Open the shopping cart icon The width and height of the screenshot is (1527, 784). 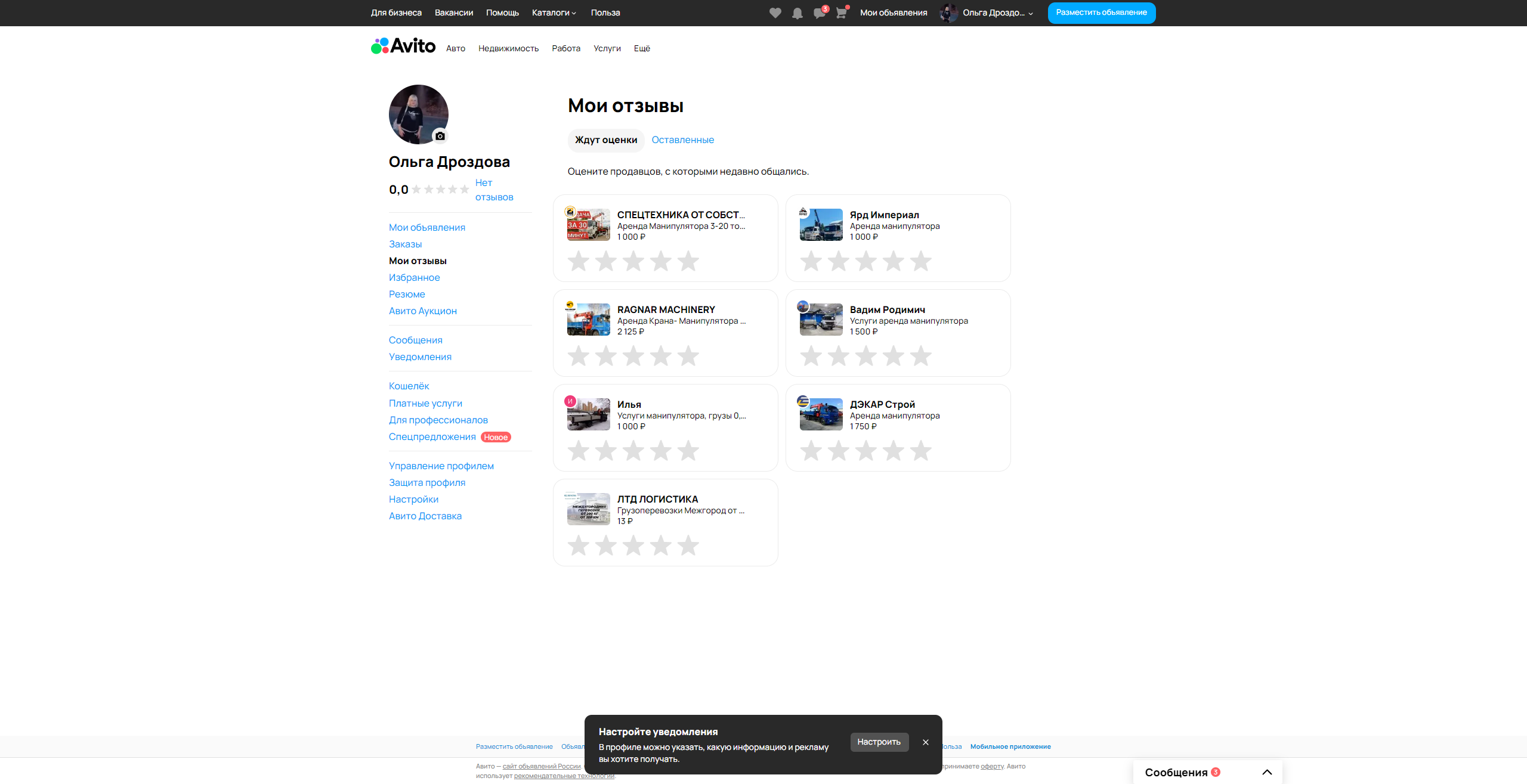[x=841, y=13]
